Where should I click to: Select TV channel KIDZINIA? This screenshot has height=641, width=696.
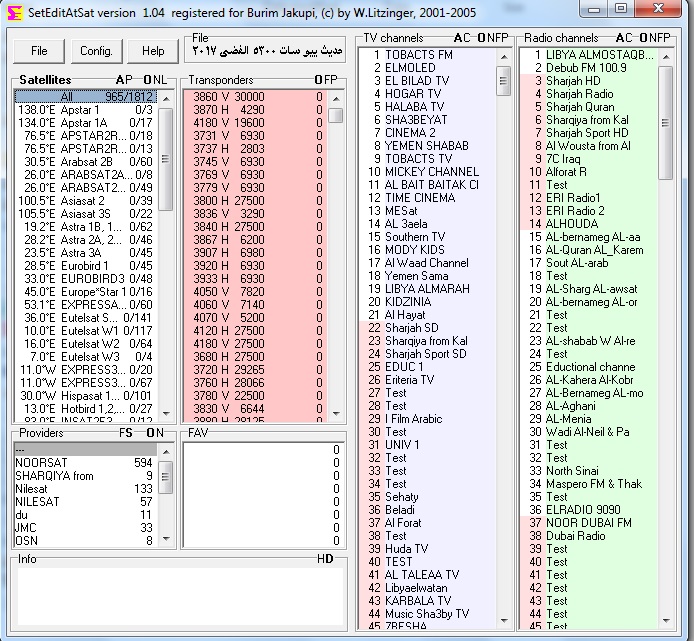[x=408, y=302]
